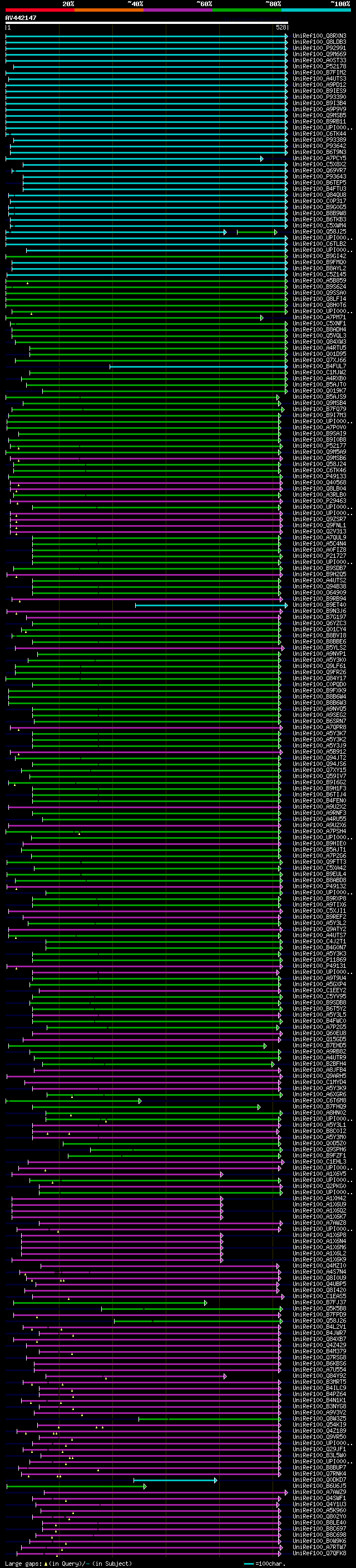Select hit UniRef100_Q9SPH6
The image size is (356, 1568).
[319, 1149]
